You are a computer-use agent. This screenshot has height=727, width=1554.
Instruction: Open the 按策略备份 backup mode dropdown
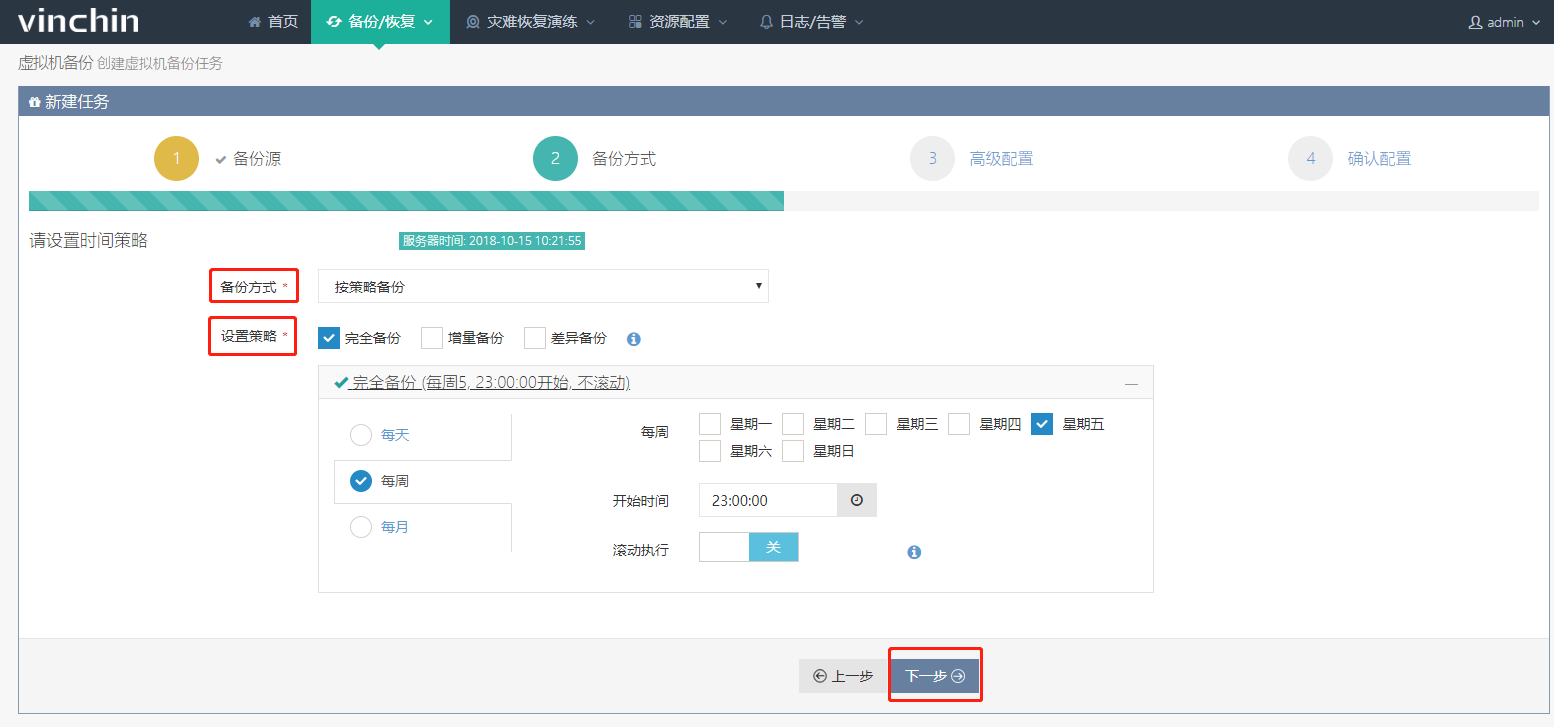pyautogui.click(x=543, y=286)
